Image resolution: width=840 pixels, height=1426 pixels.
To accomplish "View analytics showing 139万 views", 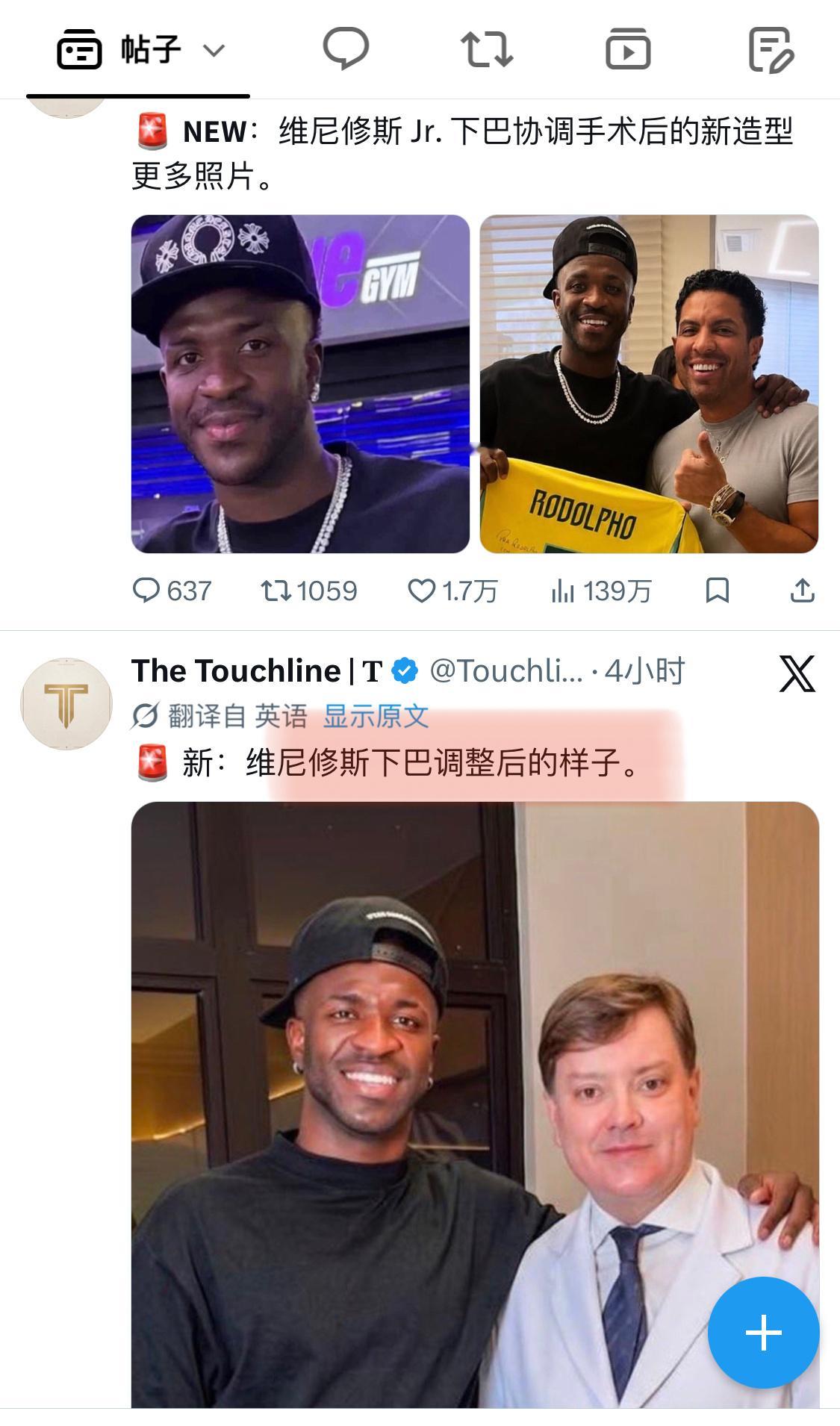I will (600, 591).
